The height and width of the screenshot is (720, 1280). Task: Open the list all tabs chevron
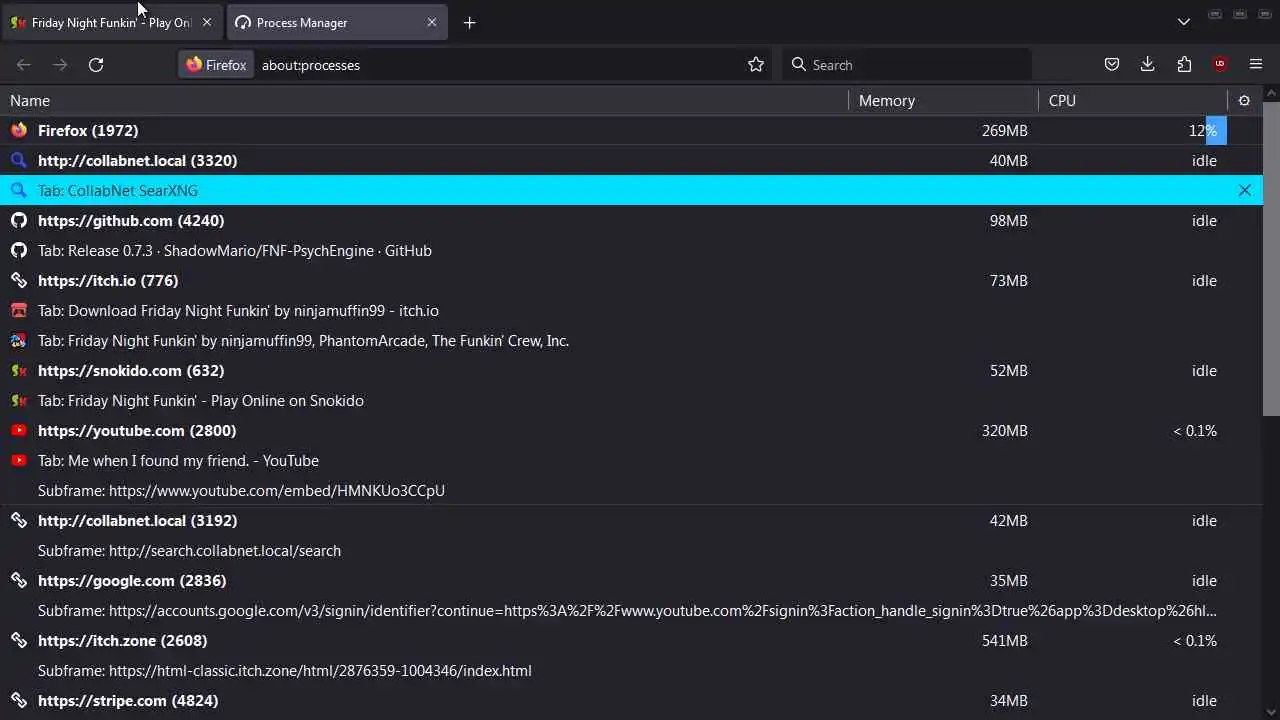(x=1184, y=22)
